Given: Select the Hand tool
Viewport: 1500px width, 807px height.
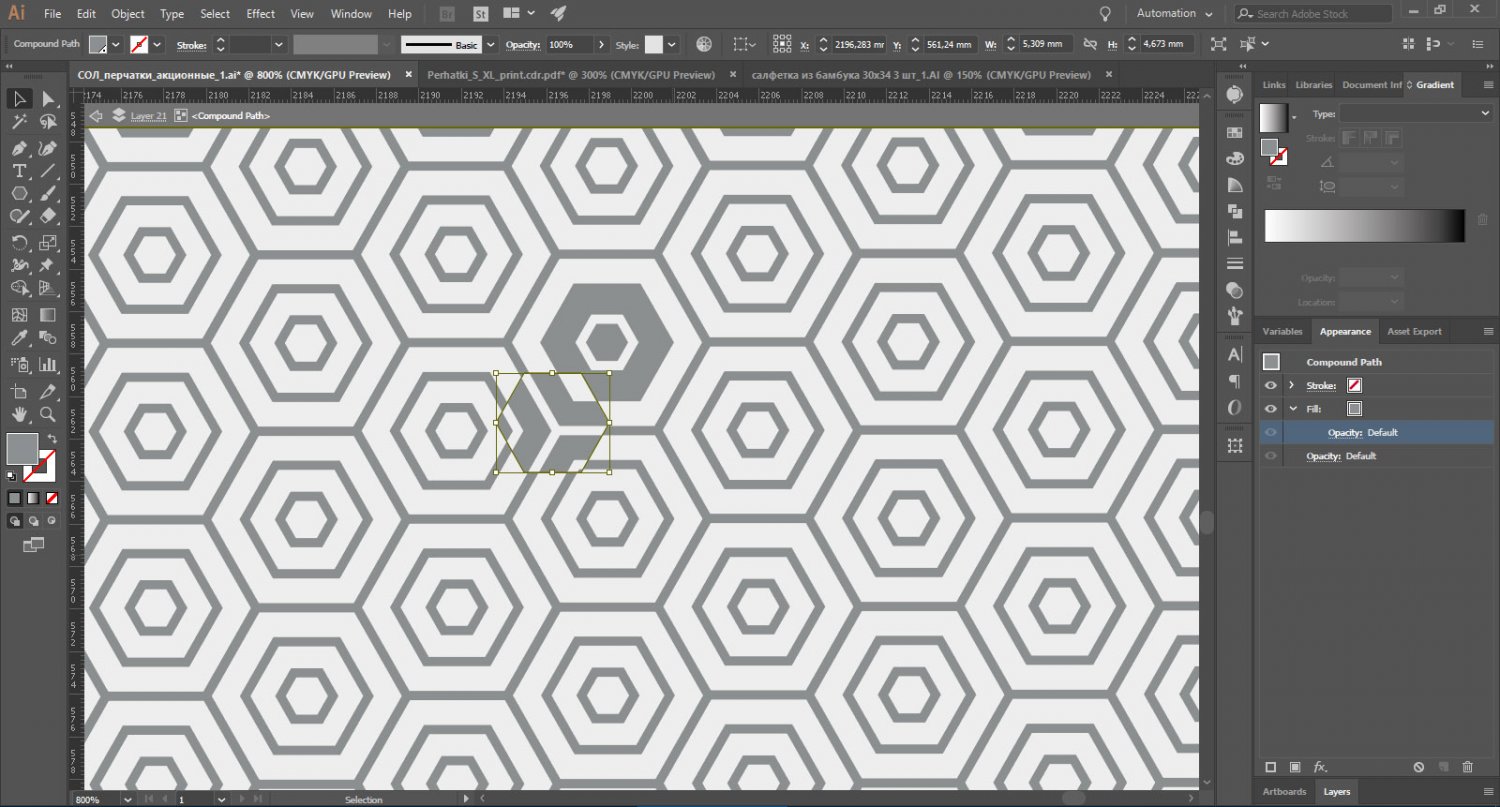Looking at the screenshot, I should click(x=19, y=414).
